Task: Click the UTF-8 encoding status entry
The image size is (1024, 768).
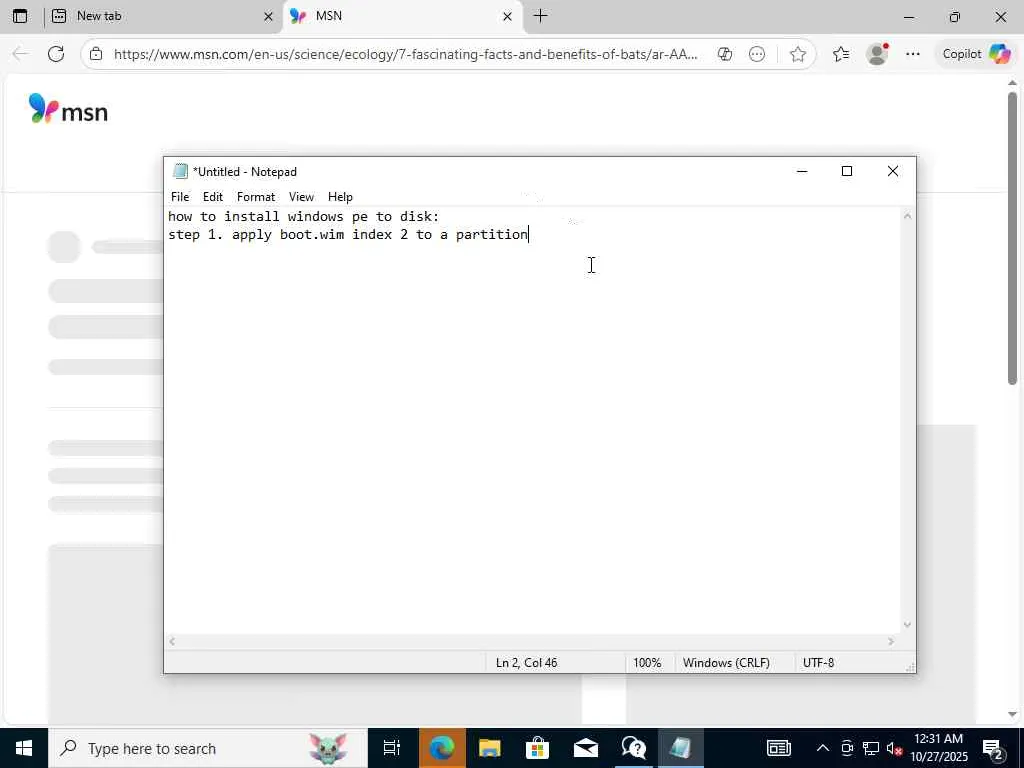Action: point(818,663)
